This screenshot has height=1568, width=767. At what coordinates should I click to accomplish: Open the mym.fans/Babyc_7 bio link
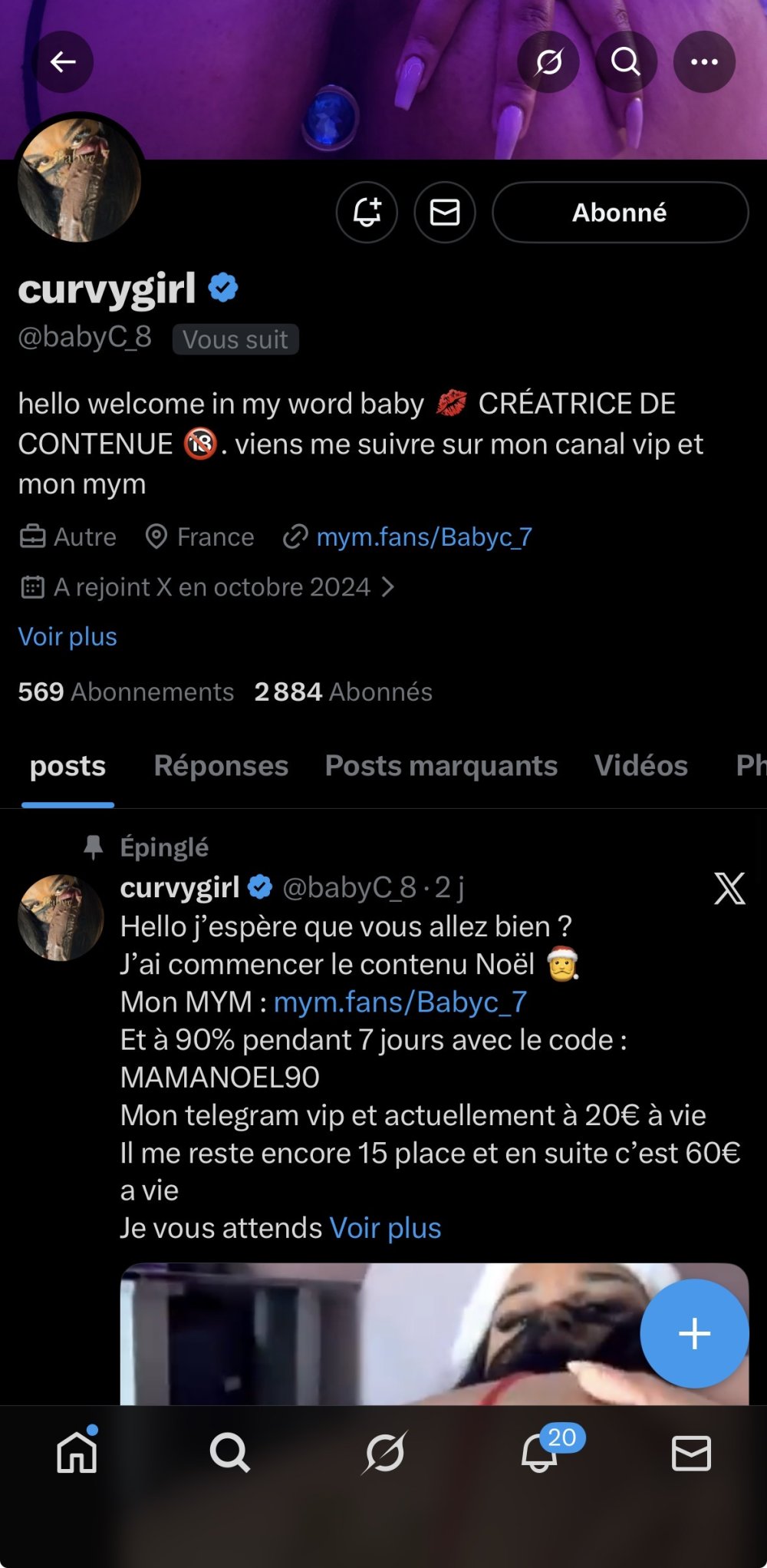pyautogui.click(x=424, y=537)
